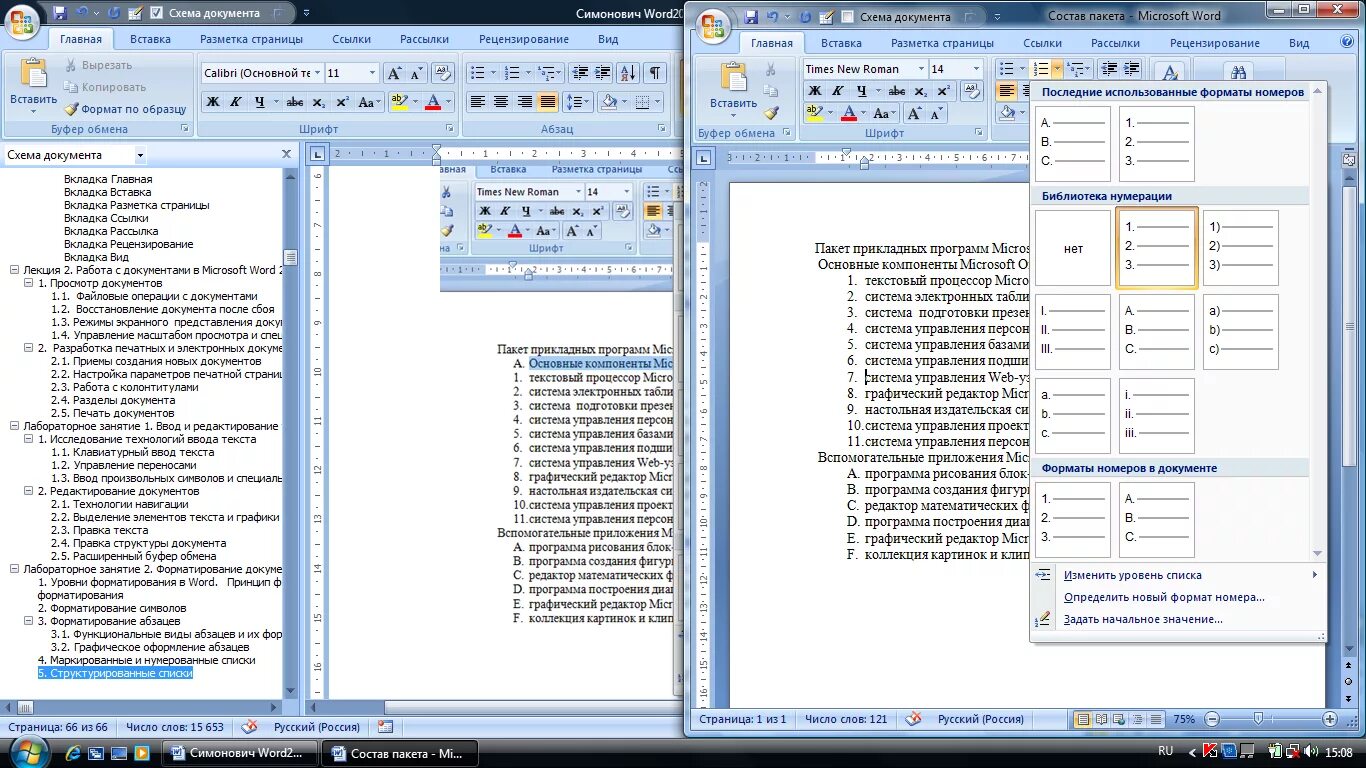Viewport: 1366px width, 768px height.
Task: Collapse Лабораторное занятие 1 tree node
Action: click(14, 426)
